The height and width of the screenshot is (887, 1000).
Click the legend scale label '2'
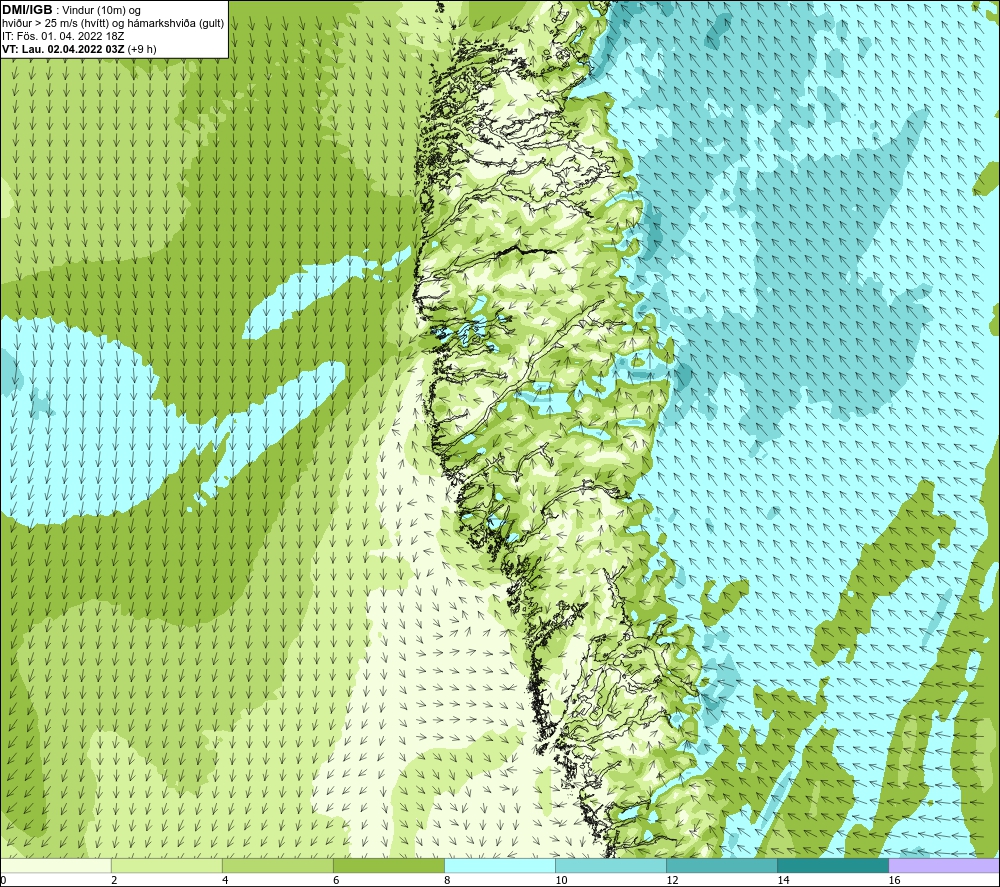[114, 880]
